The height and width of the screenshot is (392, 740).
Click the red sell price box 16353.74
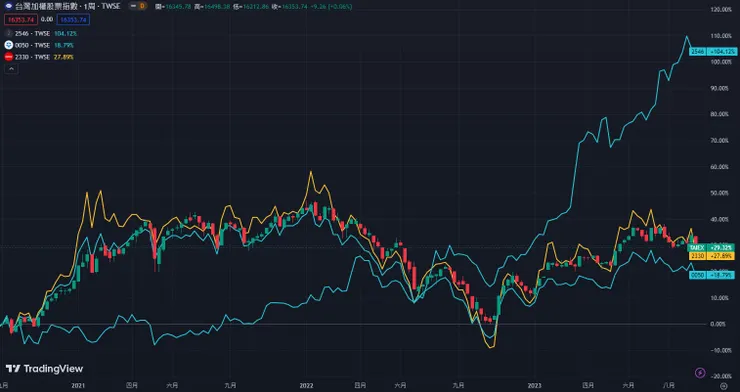point(21,20)
